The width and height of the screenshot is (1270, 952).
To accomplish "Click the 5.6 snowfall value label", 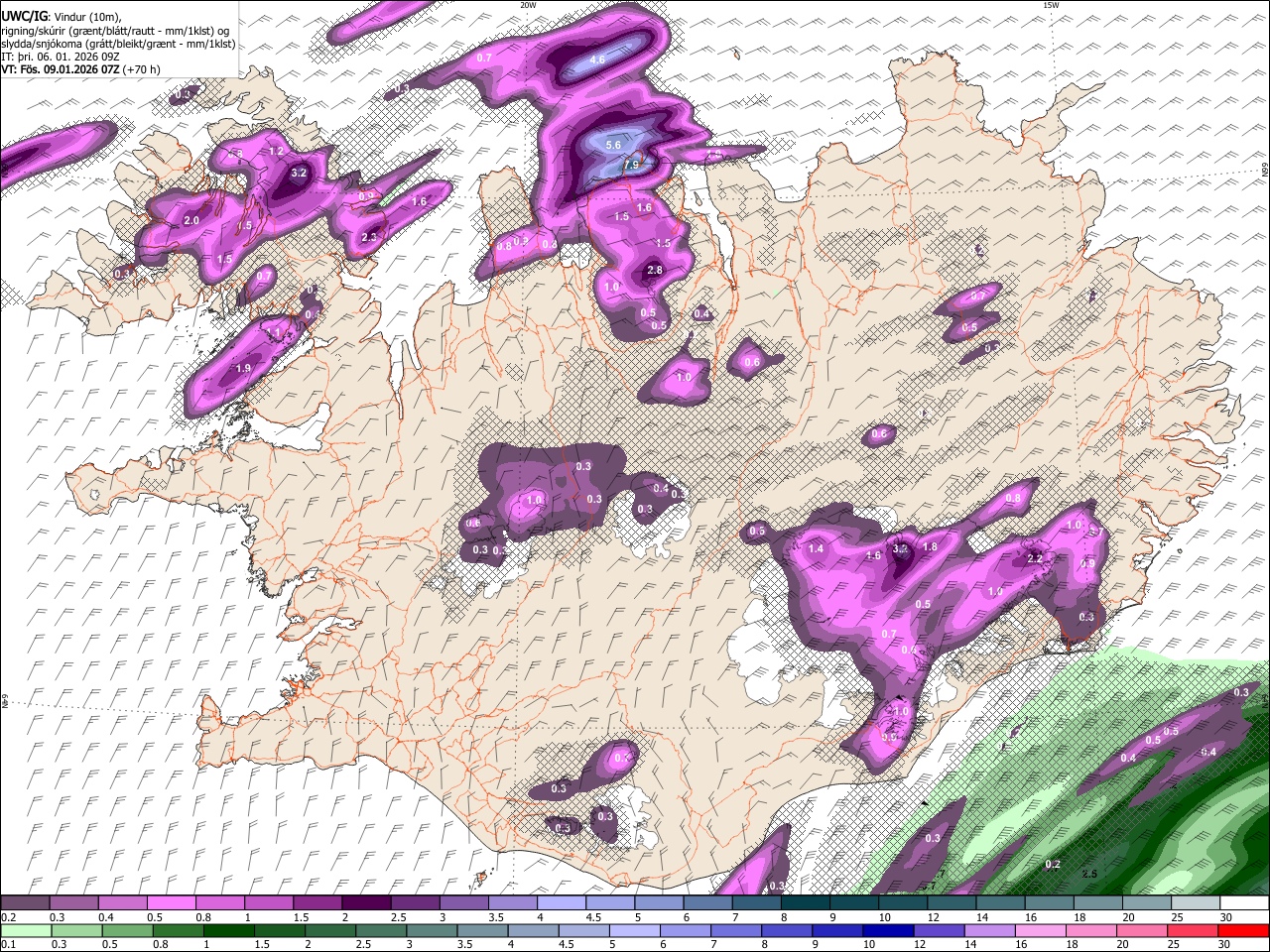I will pyautogui.click(x=613, y=146).
